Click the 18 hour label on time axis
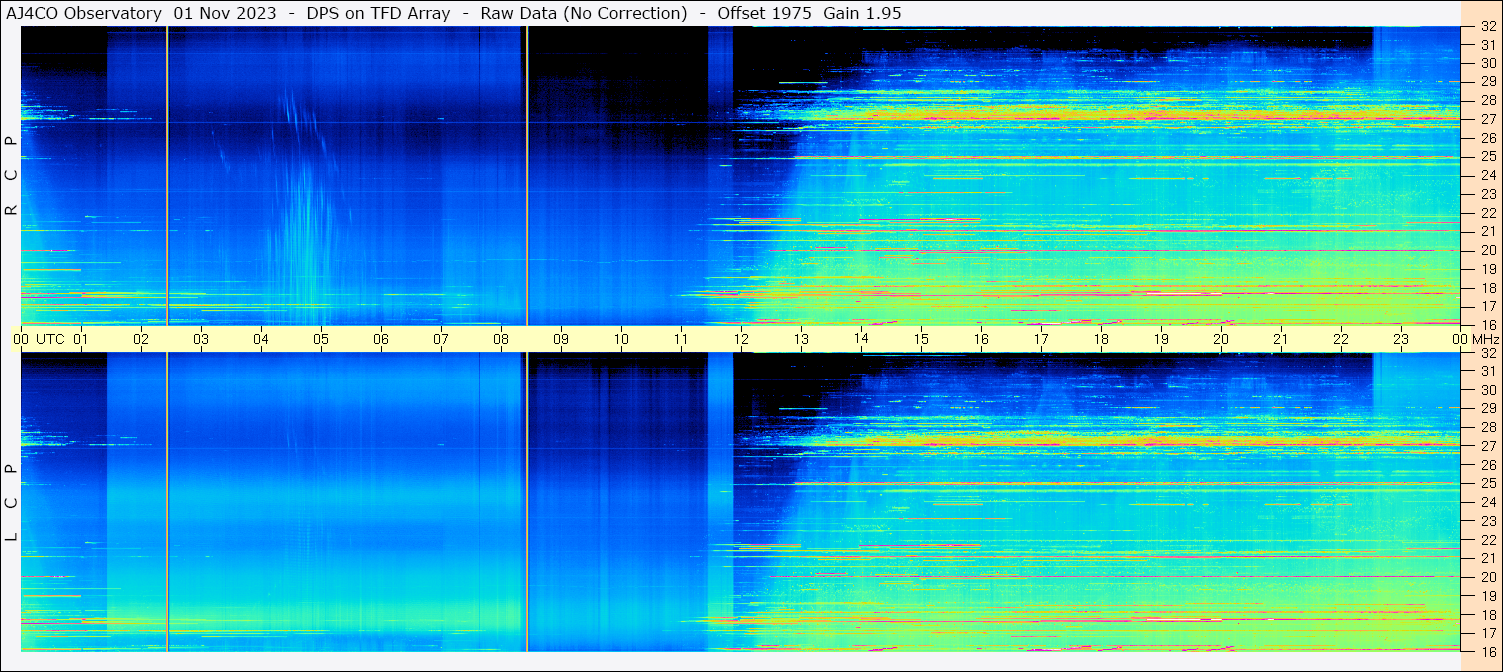 (x=1101, y=339)
